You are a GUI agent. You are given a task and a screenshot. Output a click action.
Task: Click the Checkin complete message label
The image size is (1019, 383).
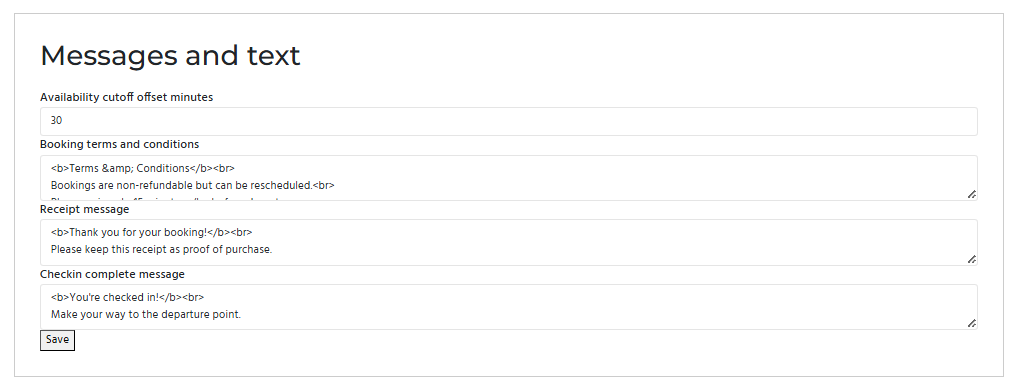click(x=112, y=274)
